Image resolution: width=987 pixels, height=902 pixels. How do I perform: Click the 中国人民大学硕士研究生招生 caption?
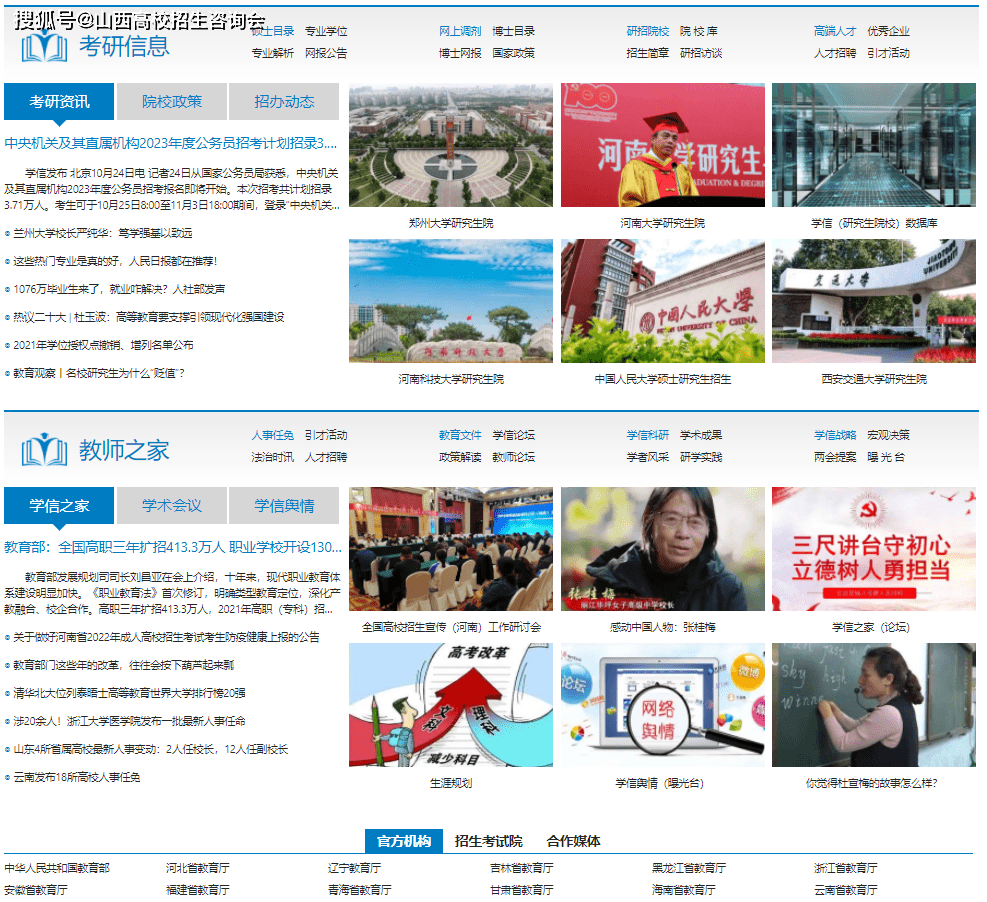click(663, 379)
